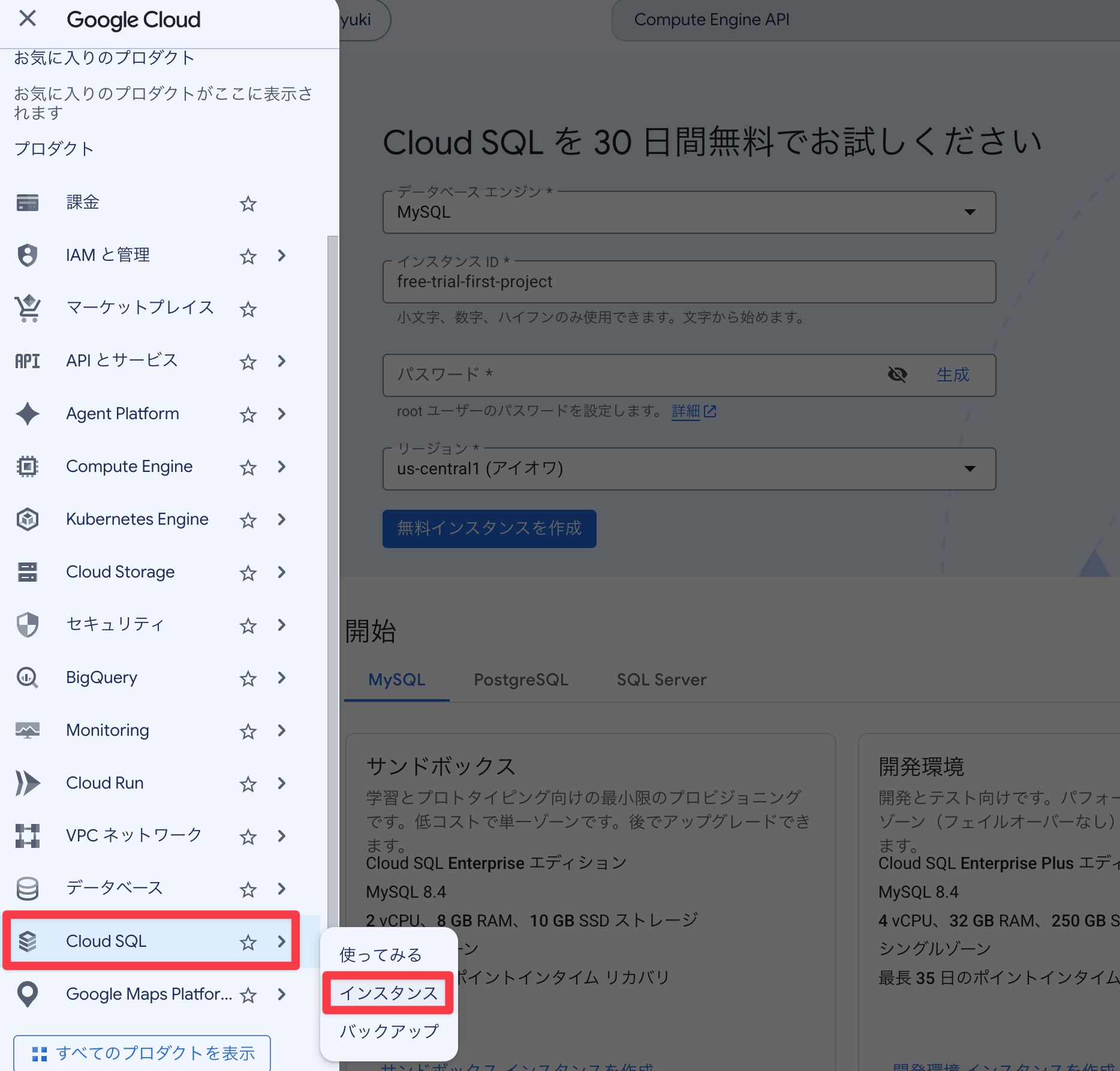Screen dimensions: 1120x1071
Task: Expand the IAM と管理 submenu chevron
Action: pyautogui.click(x=282, y=255)
